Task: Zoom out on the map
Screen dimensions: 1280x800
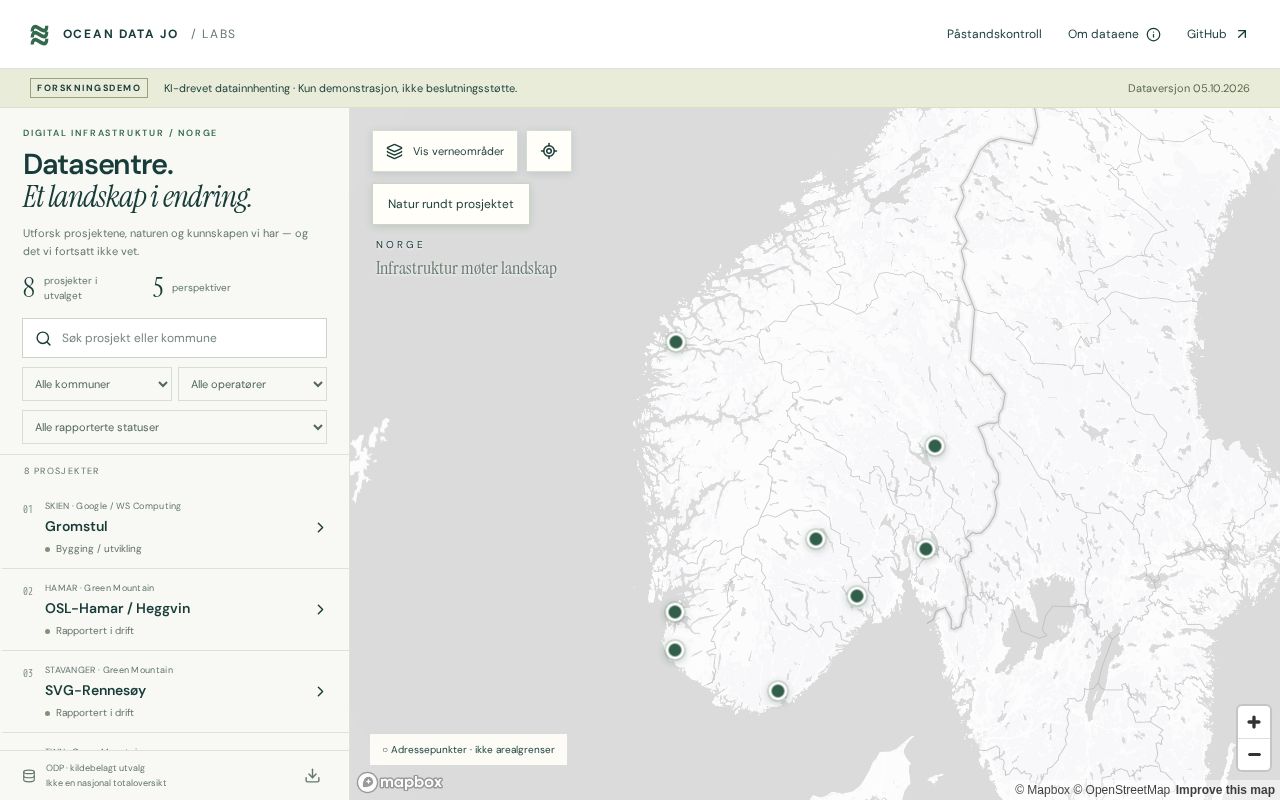Action: (1254, 754)
